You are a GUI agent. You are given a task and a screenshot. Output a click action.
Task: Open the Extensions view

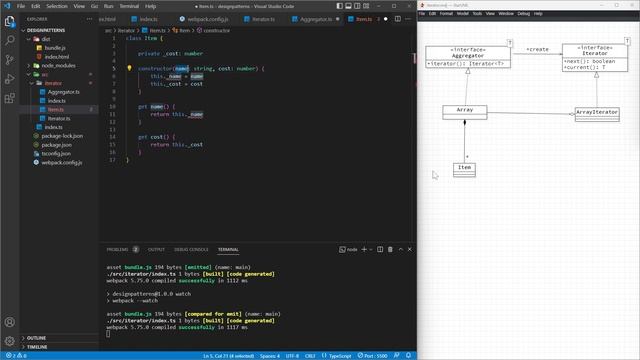pos(9,98)
